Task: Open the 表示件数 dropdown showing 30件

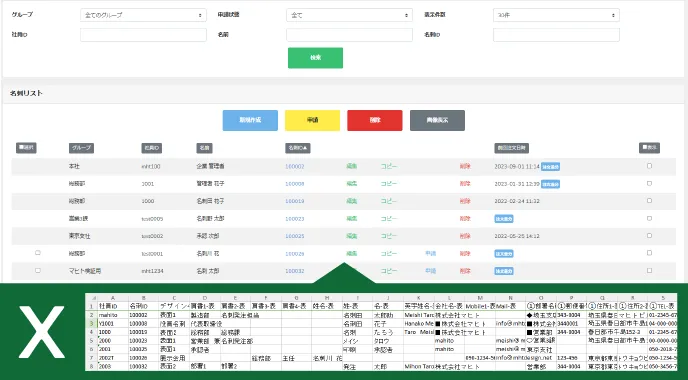Action: (556, 15)
